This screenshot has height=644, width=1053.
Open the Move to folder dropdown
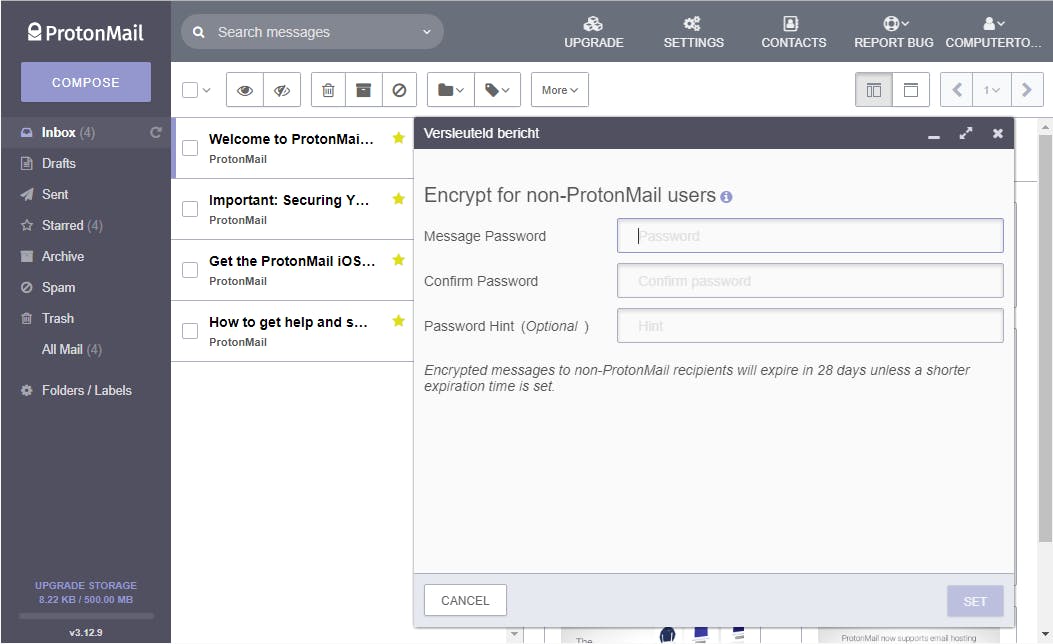point(451,90)
